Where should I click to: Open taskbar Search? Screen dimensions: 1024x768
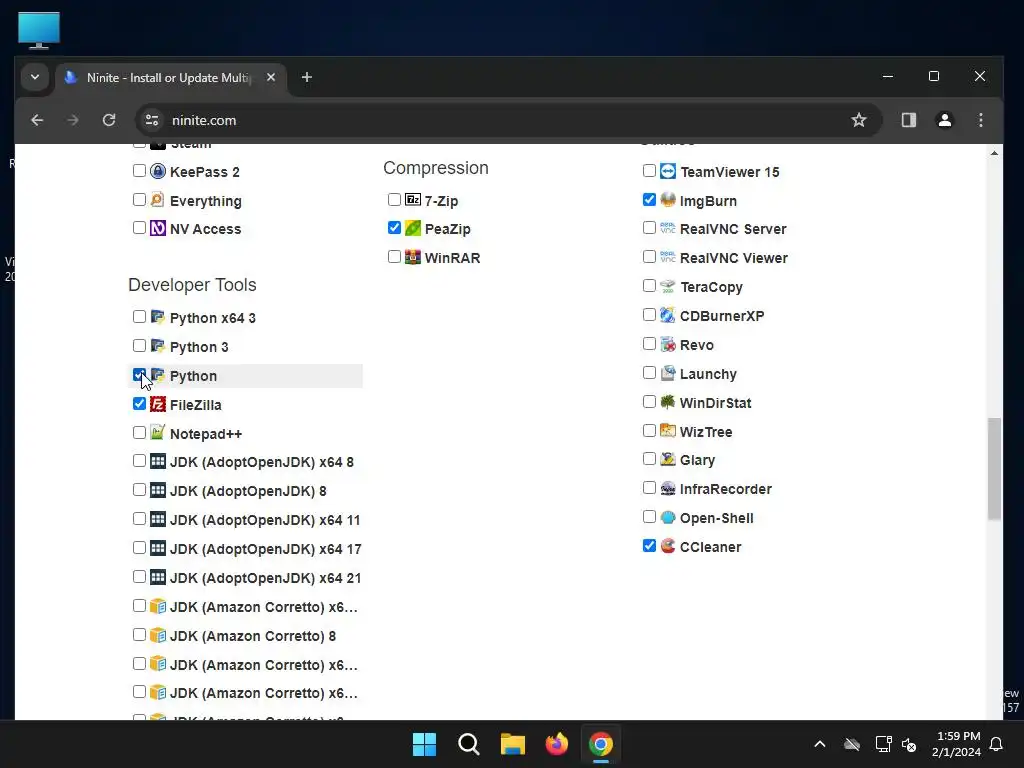click(468, 744)
